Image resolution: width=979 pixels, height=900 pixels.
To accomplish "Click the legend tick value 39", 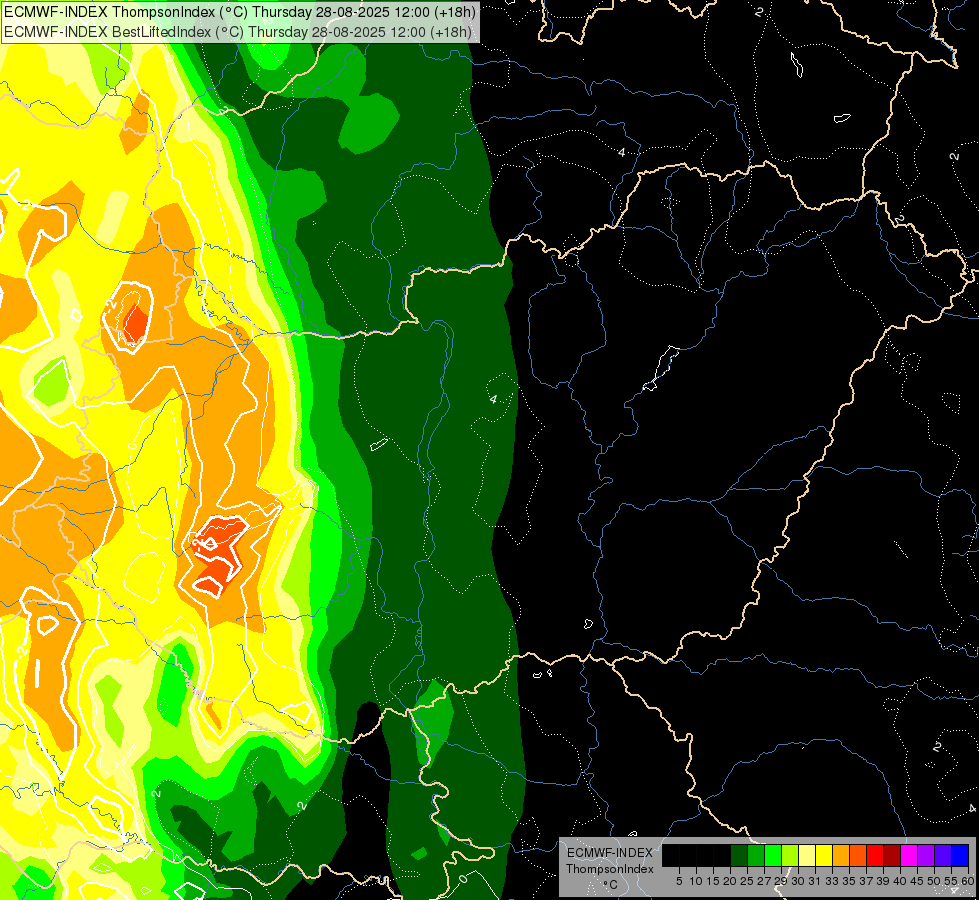I will click(x=883, y=881).
